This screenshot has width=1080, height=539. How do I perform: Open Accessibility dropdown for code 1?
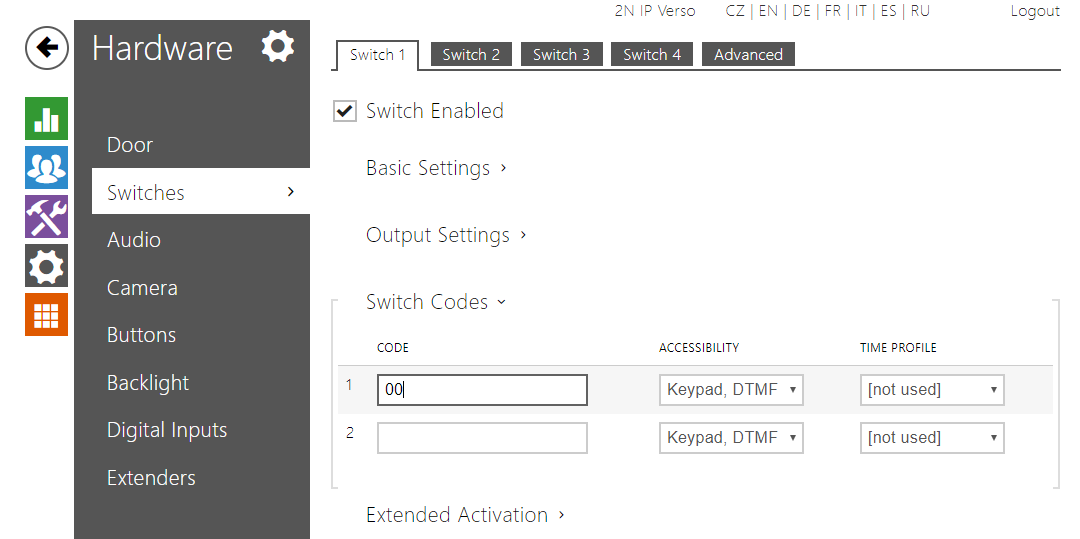coord(731,390)
